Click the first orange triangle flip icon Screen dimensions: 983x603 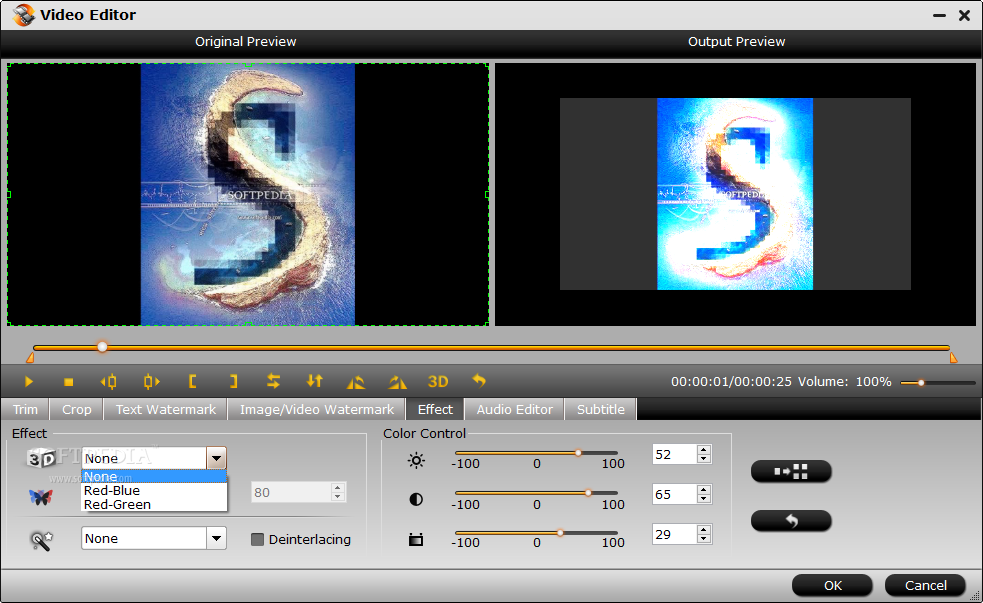click(x=355, y=382)
